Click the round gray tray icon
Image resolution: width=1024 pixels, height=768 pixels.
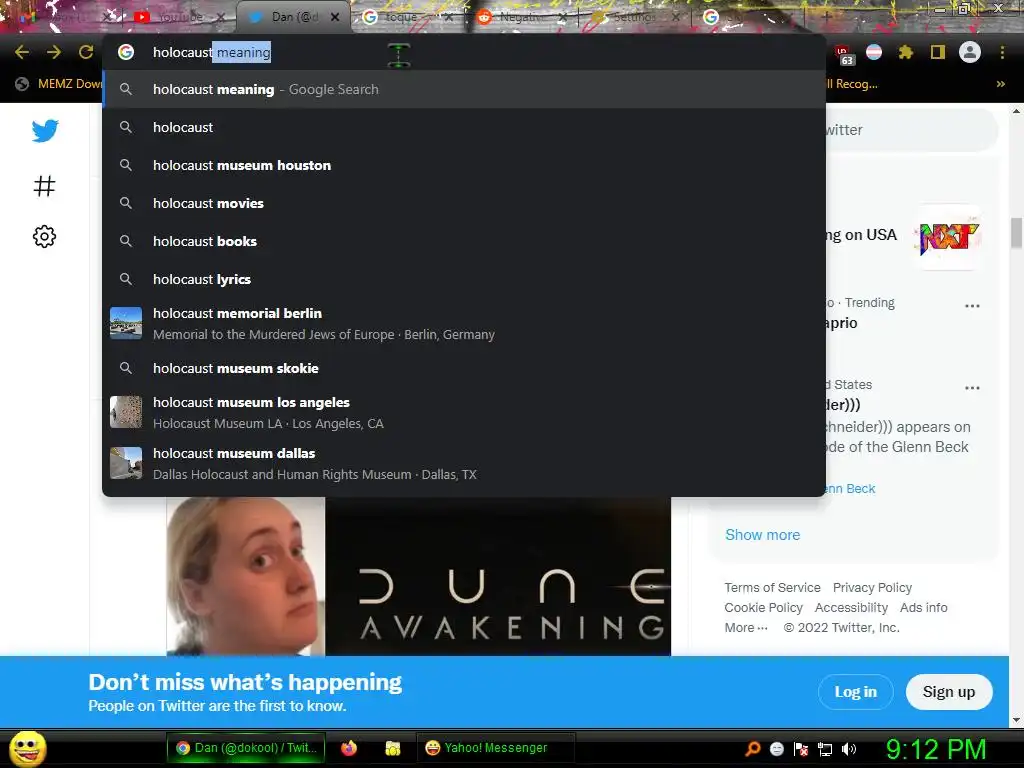click(776, 749)
